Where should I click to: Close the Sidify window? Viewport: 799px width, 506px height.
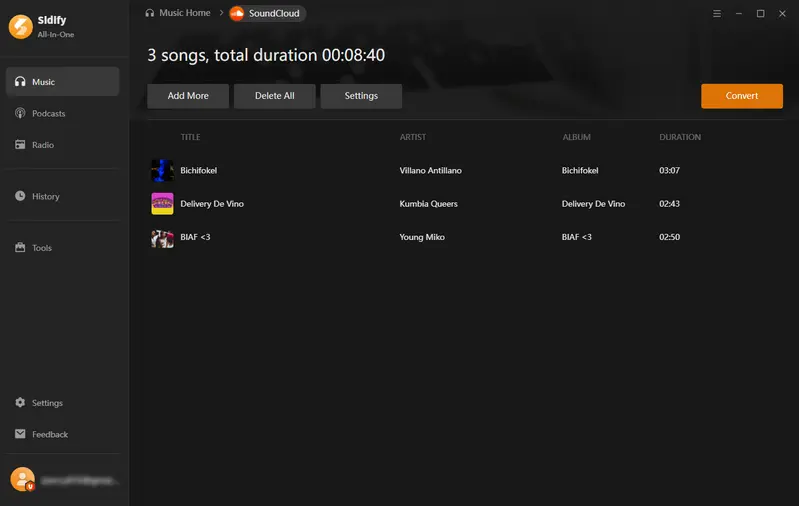[782, 14]
